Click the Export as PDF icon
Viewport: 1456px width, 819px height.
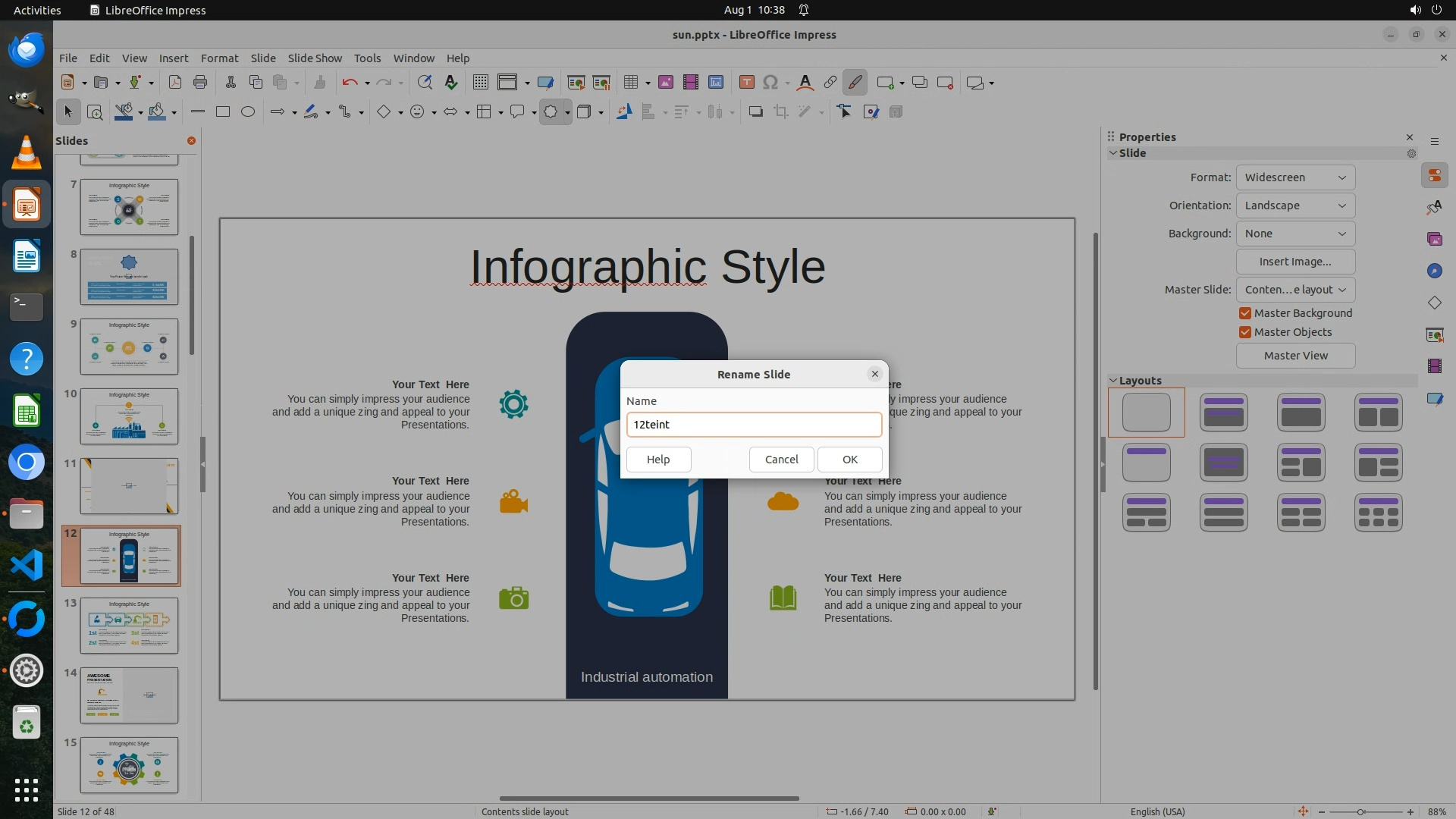point(174,83)
